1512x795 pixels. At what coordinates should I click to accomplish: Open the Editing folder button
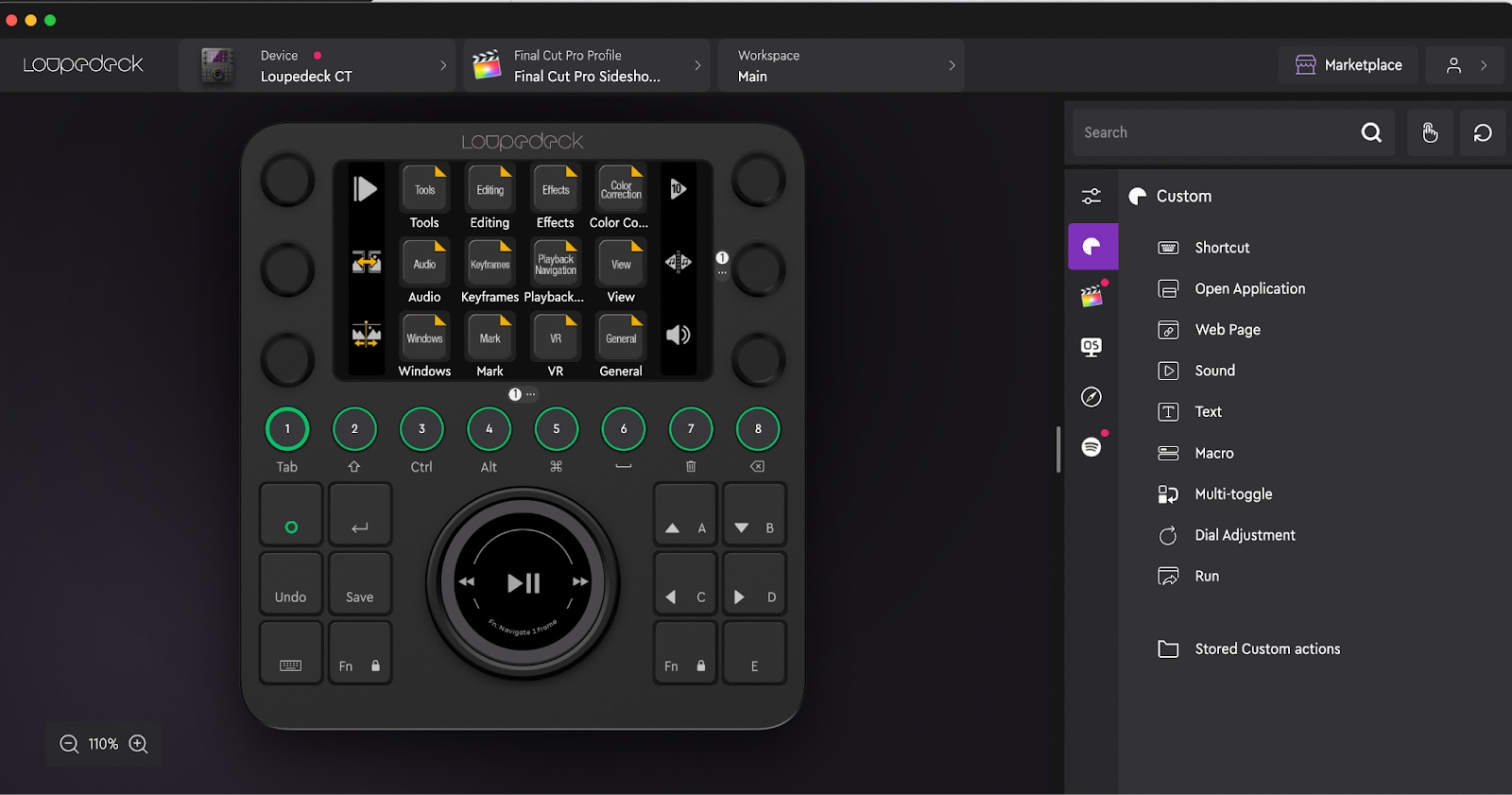[x=490, y=189]
